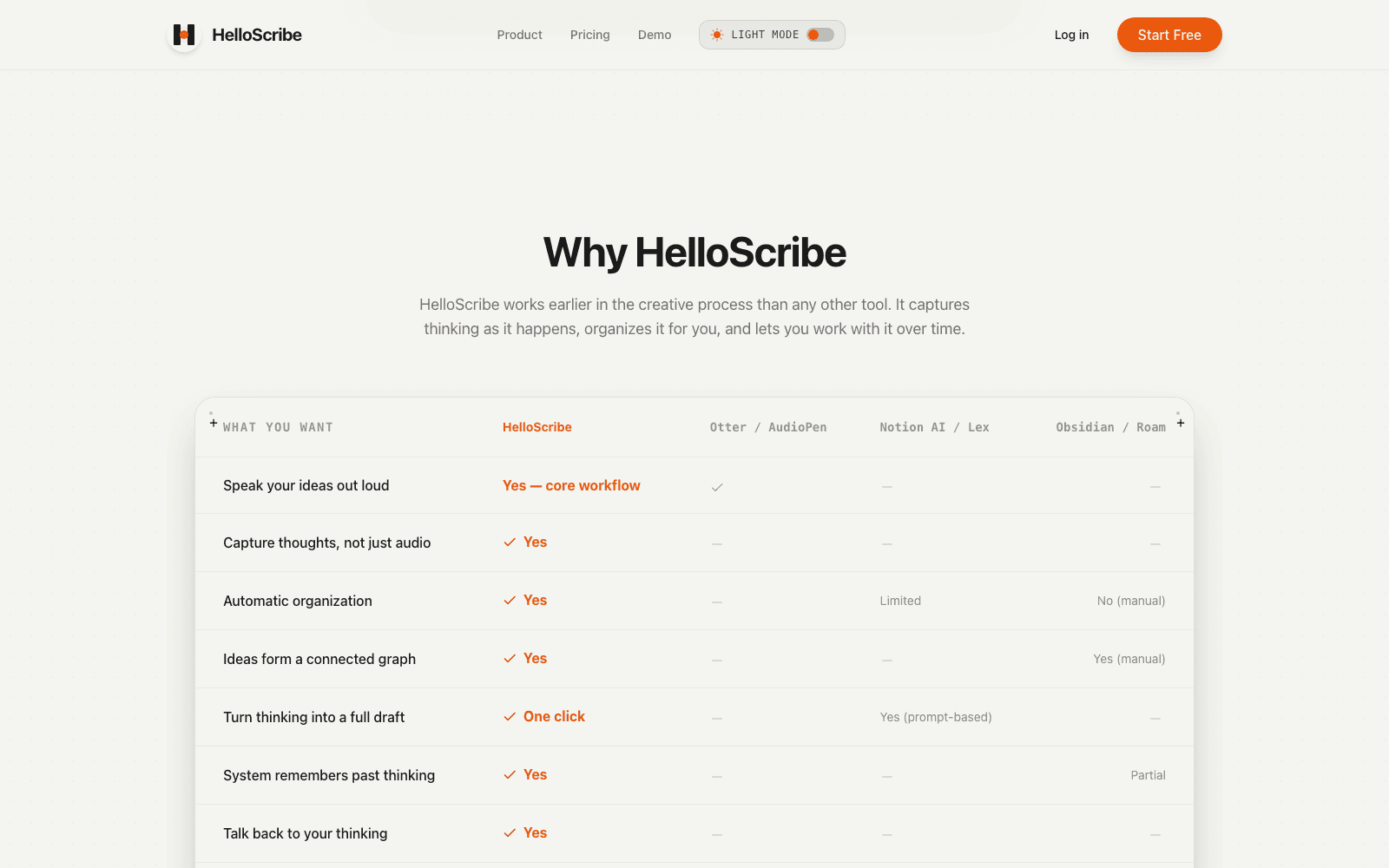
Task: Click the Otter checkmark in Speak your ideas row
Action: point(717,487)
